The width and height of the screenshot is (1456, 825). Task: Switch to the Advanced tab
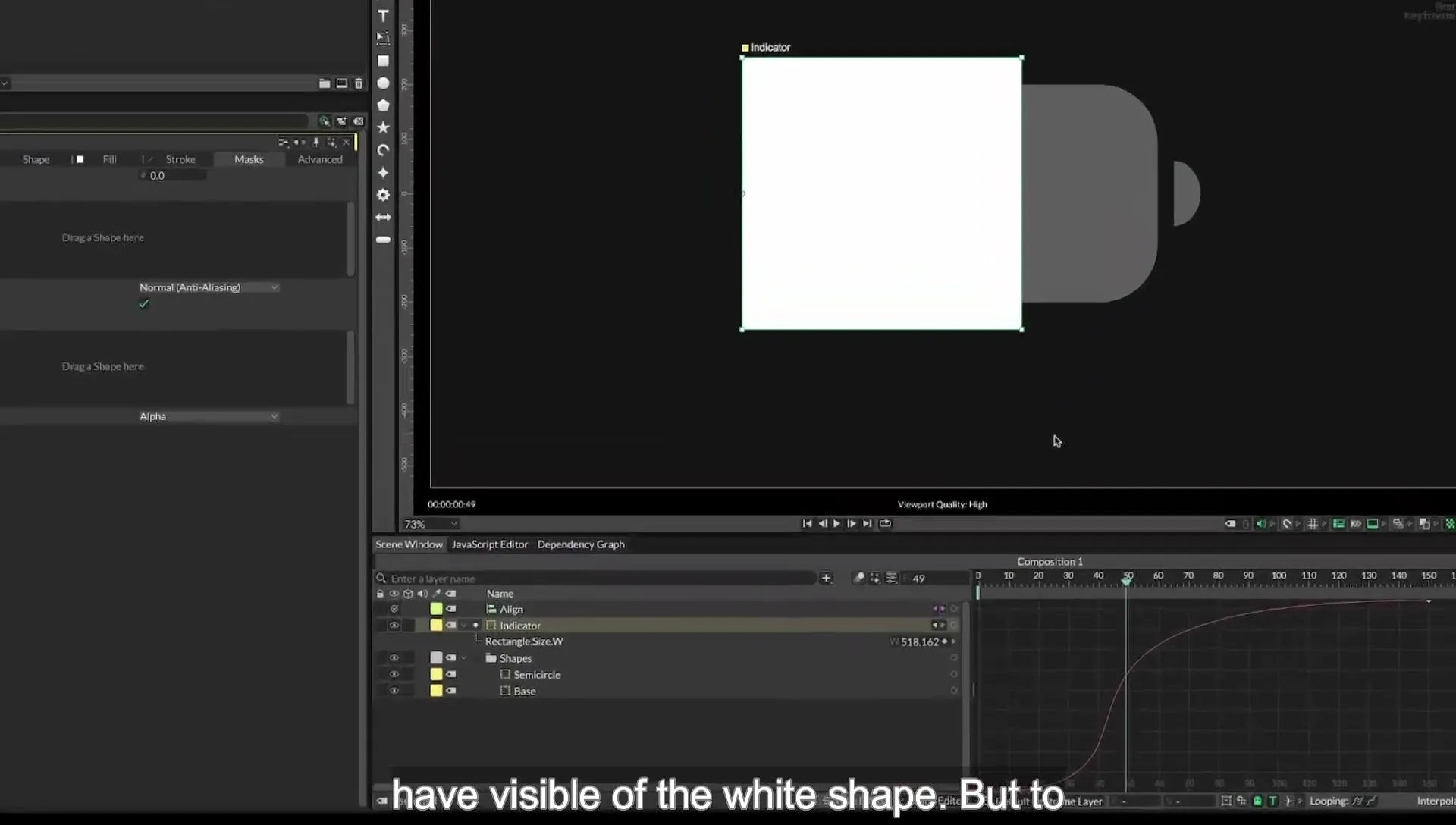click(x=320, y=159)
